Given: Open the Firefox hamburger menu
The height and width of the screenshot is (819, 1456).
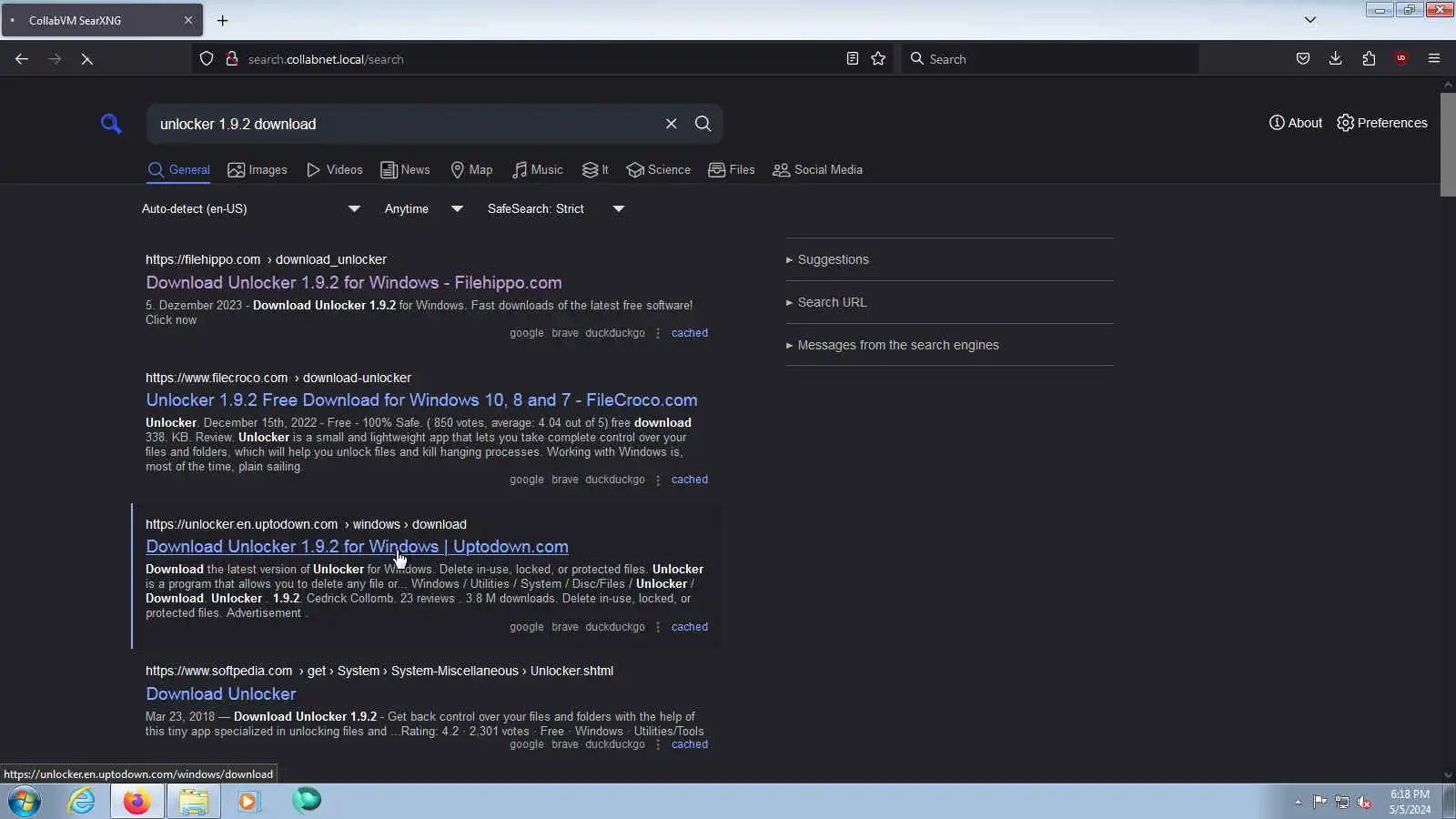Looking at the screenshot, I should pos(1434,59).
